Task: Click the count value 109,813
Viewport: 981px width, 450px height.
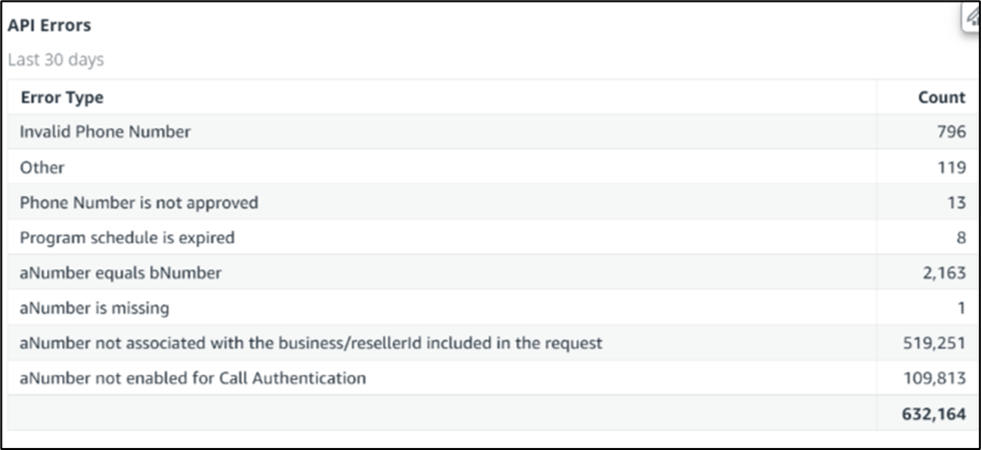Action: pos(935,378)
